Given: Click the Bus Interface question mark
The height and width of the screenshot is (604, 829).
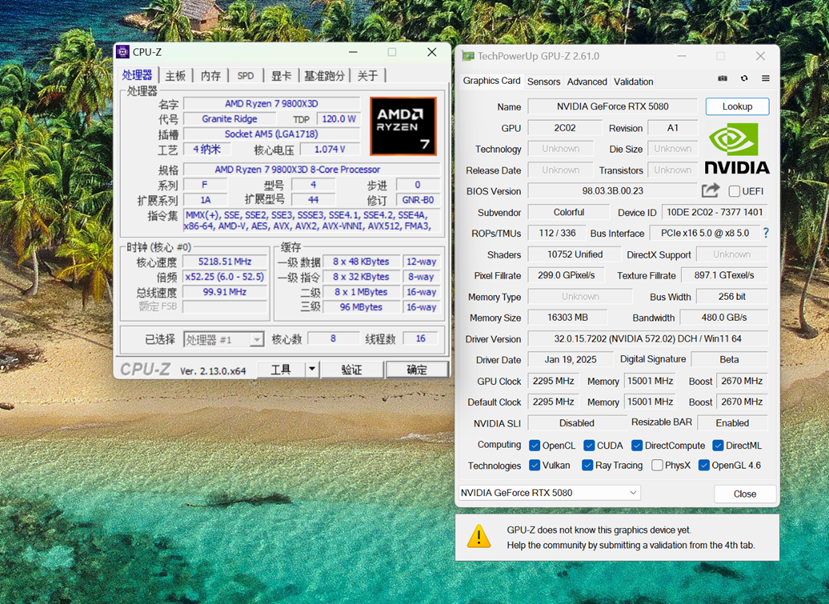Looking at the screenshot, I should [x=766, y=233].
